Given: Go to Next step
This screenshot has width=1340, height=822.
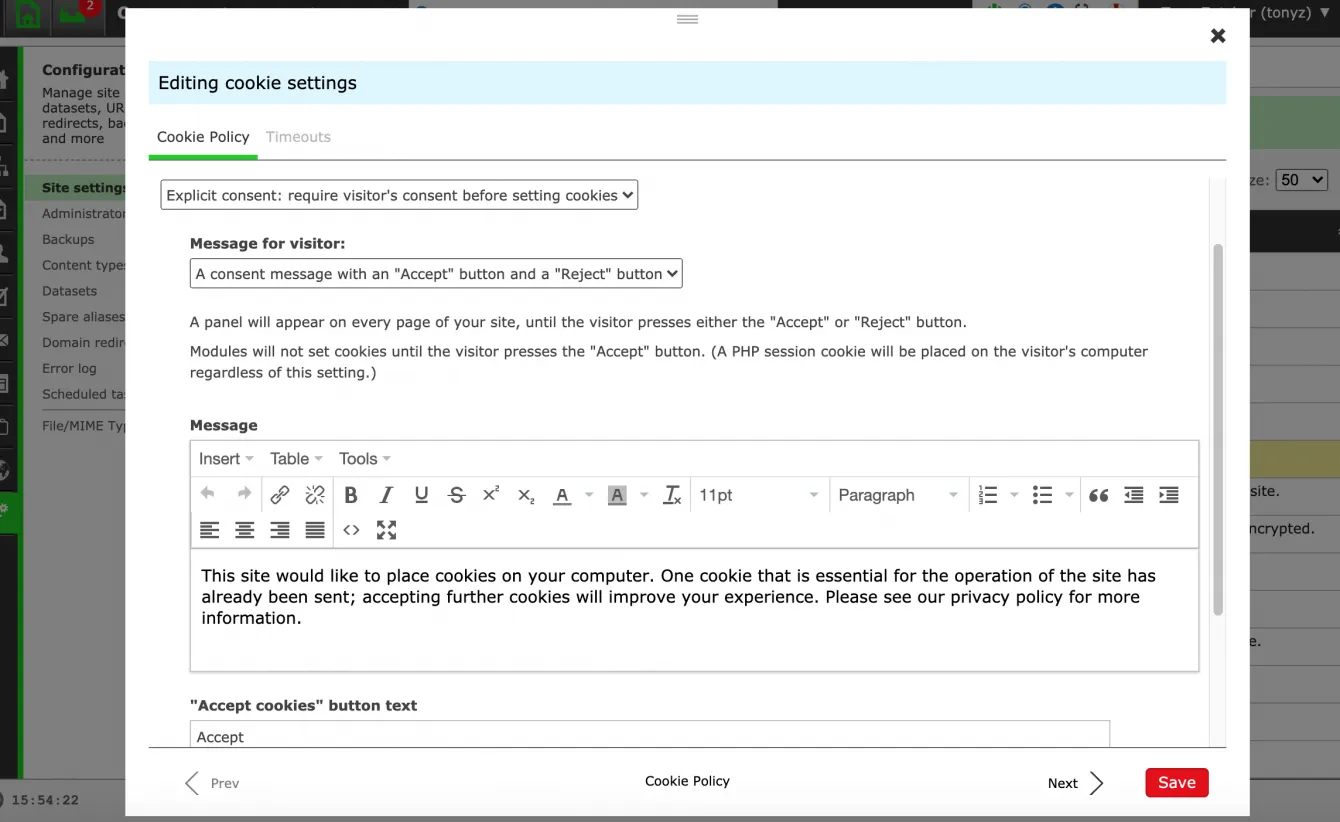Looking at the screenshot, I should (1076, 783).
